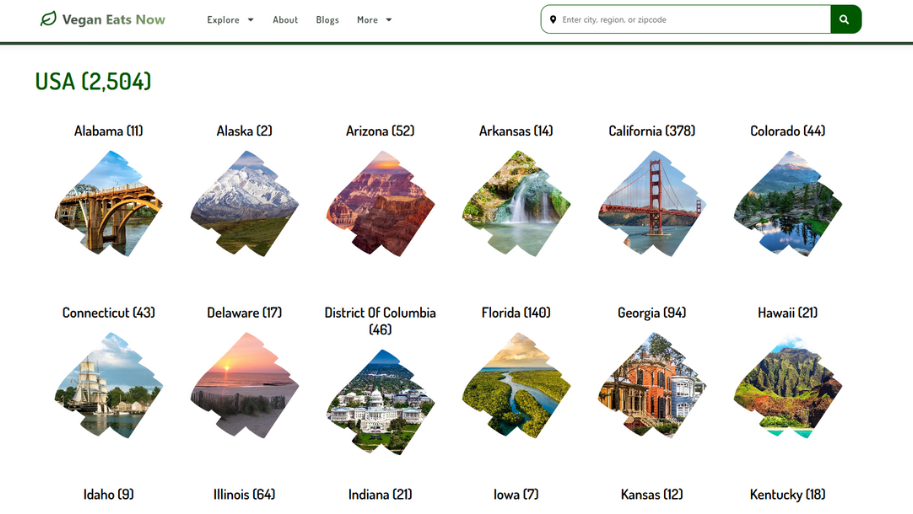
Task: Select the Florida wetlands thumbnail
Action: [516, 386]
